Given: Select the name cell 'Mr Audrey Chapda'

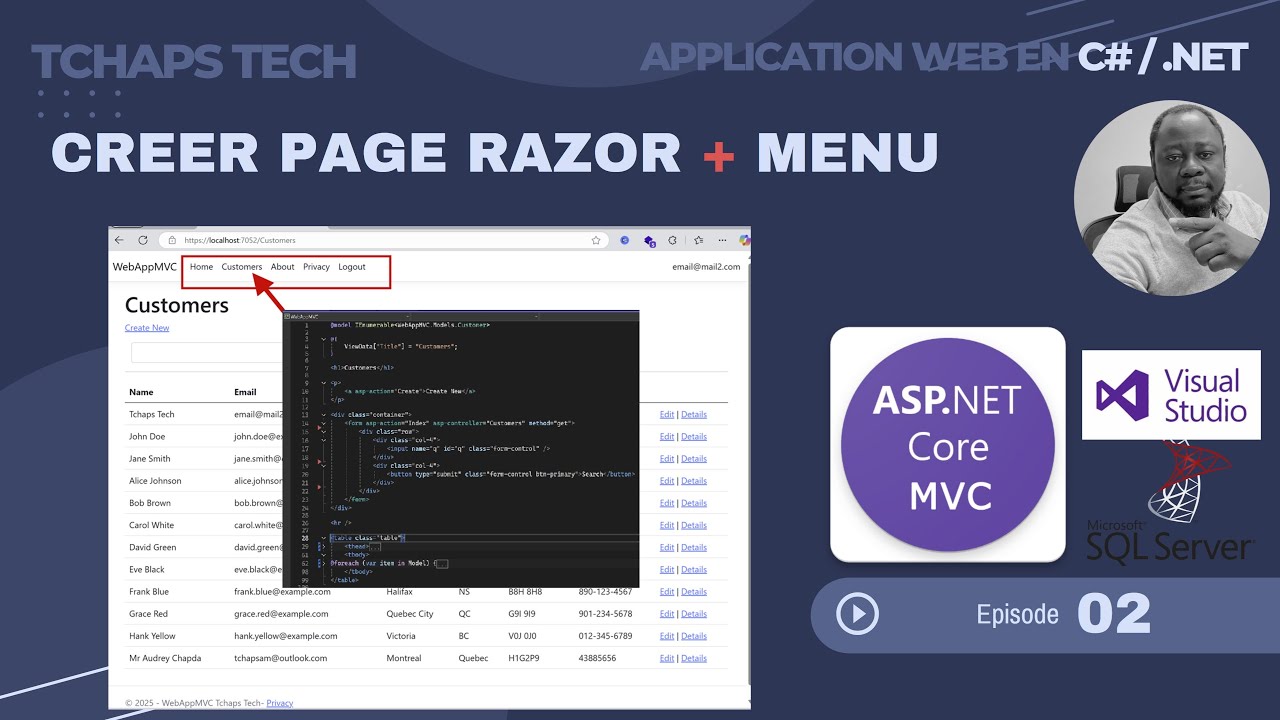Looking at the screenshot, I should pos(165,658).
